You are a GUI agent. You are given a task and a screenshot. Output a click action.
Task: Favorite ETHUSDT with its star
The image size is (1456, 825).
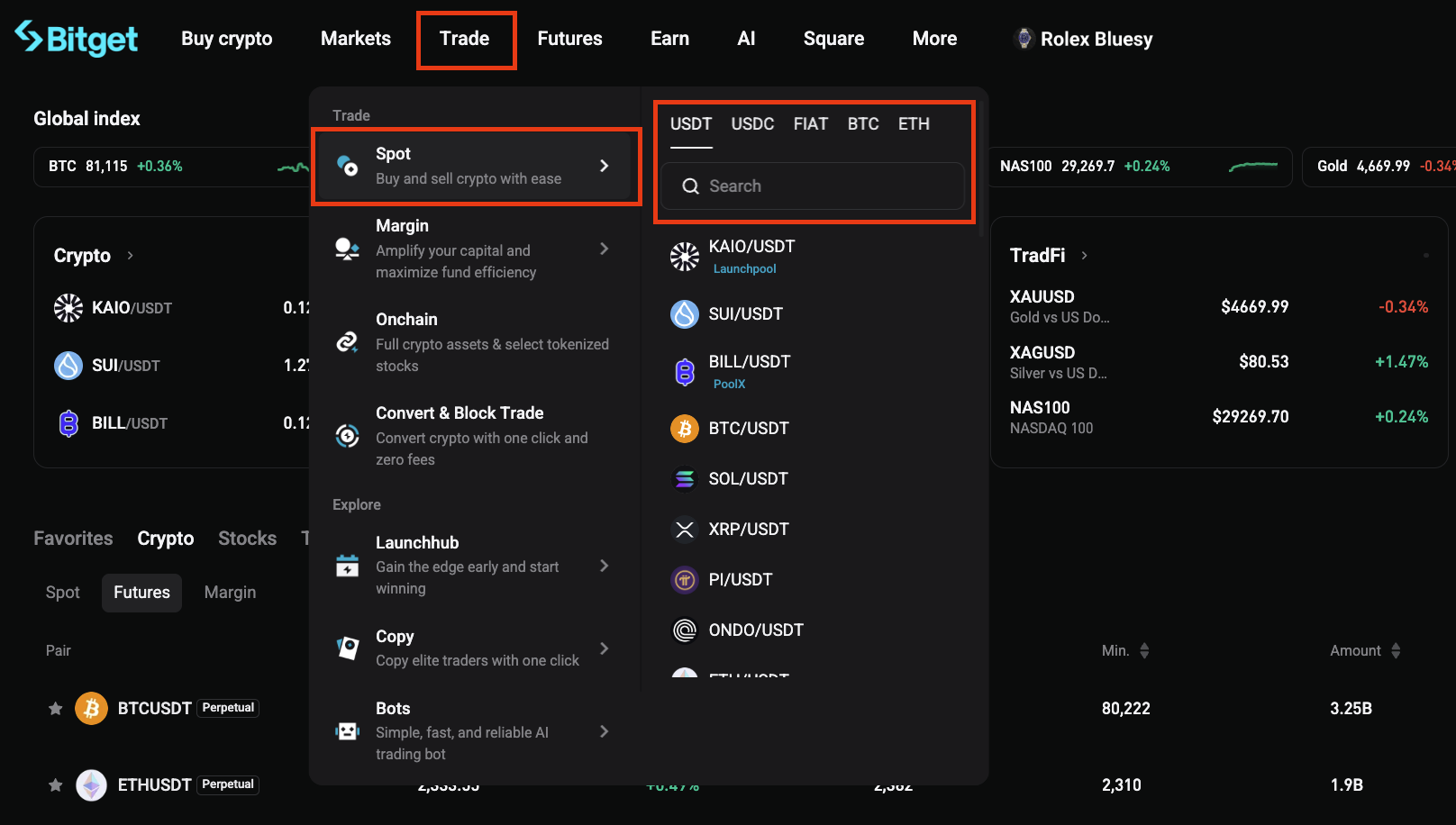pos(56,785)
